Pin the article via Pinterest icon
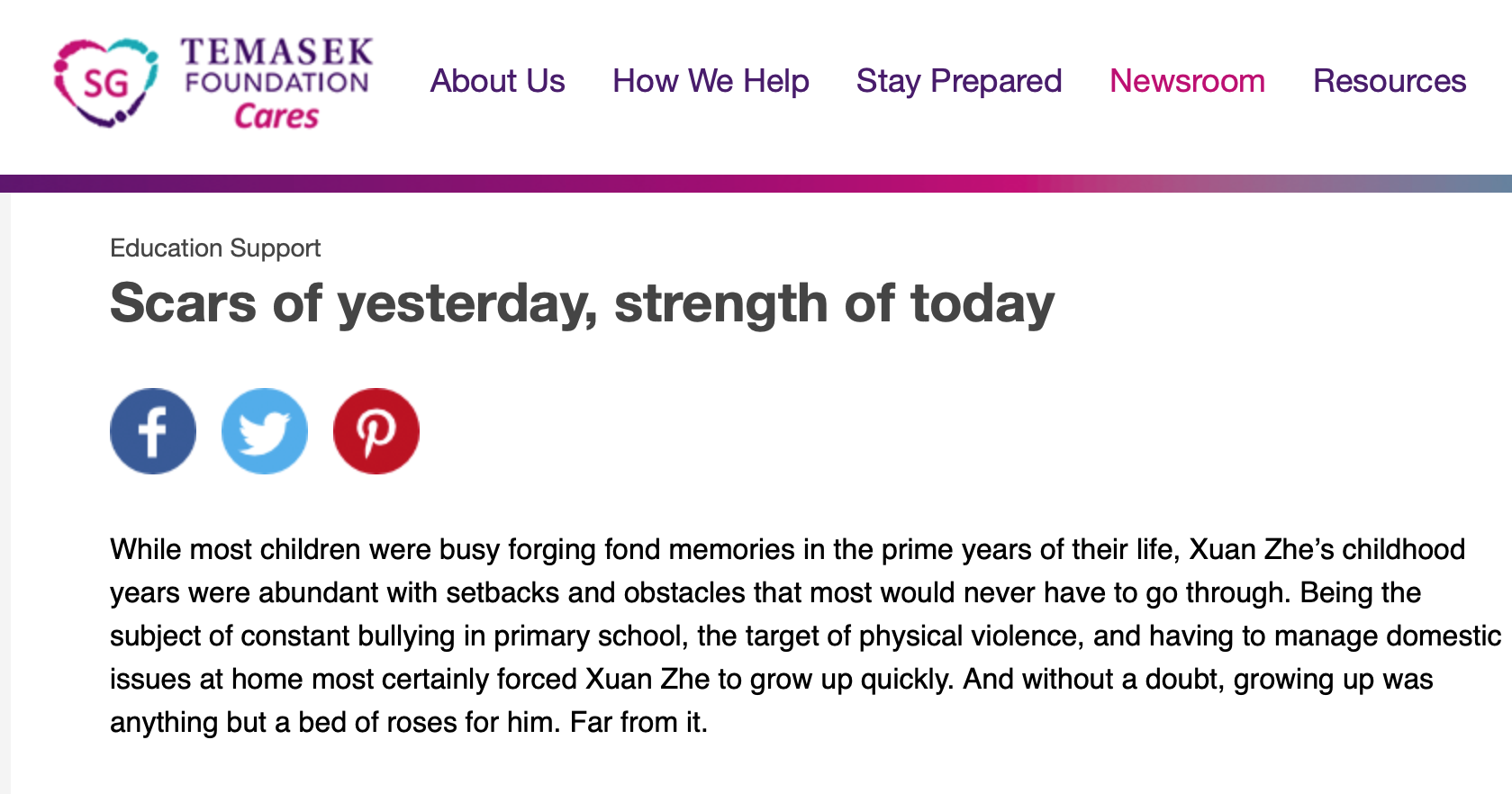 pos(376,431)
